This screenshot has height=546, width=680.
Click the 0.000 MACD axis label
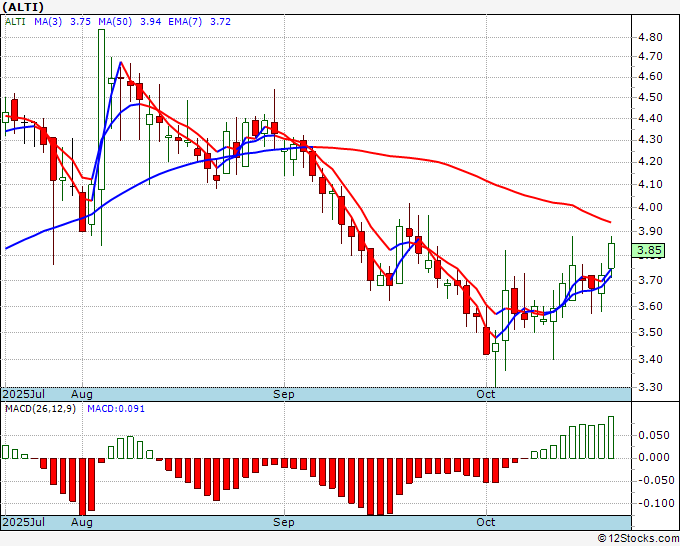point(654,458)
